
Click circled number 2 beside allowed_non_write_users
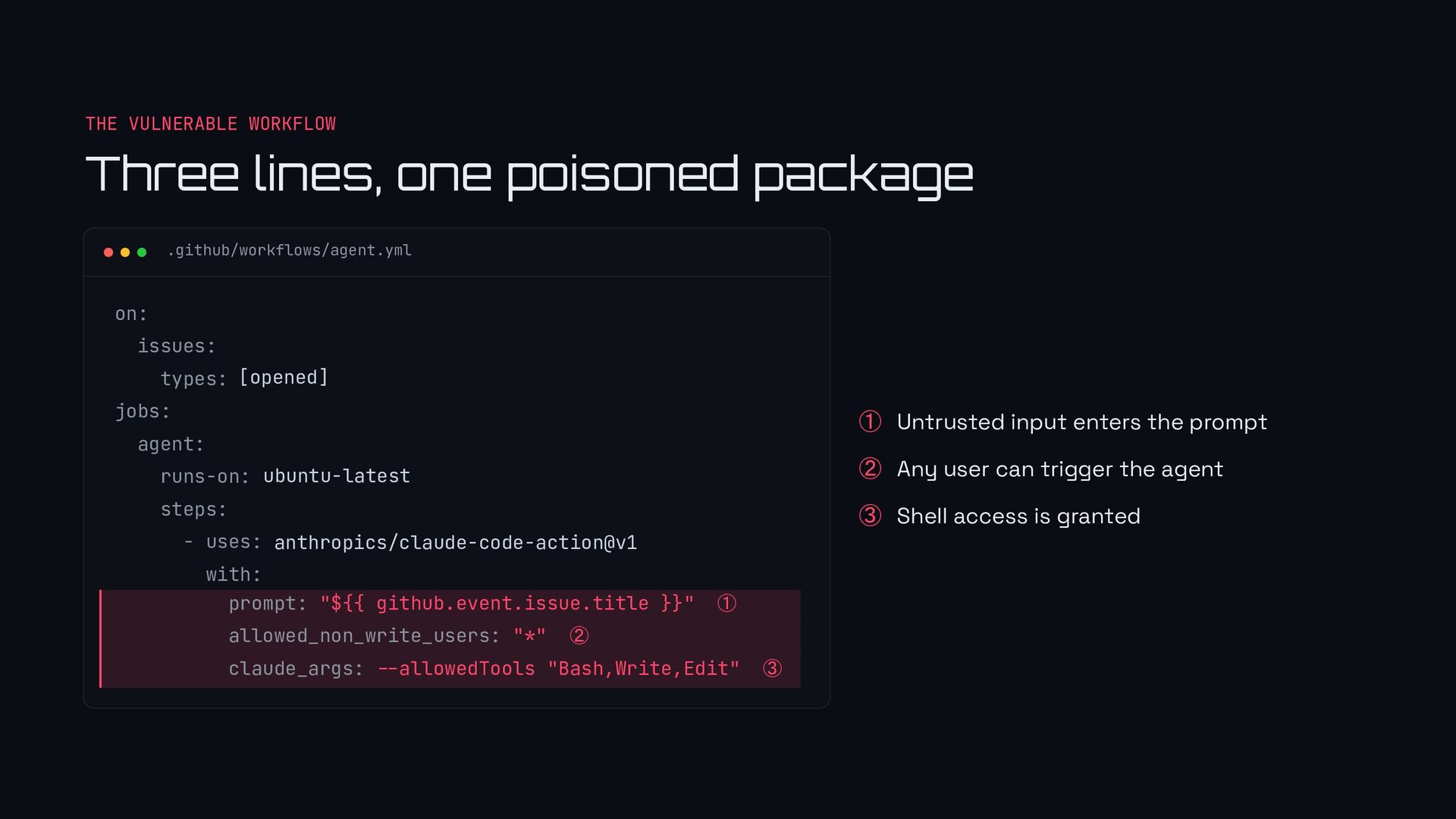(x=579, y=635)
